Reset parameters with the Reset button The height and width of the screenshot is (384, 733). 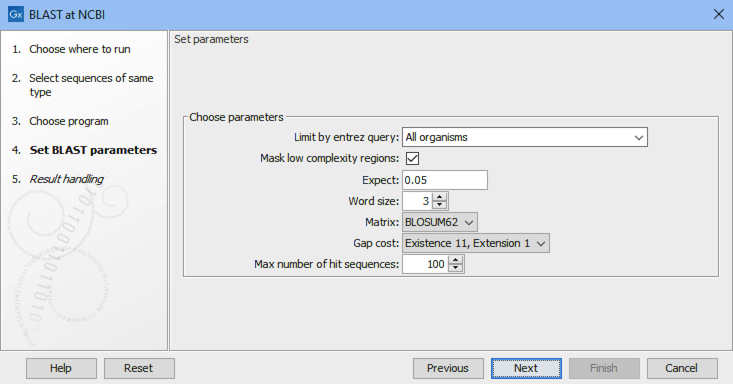click(x=139, y=369)
